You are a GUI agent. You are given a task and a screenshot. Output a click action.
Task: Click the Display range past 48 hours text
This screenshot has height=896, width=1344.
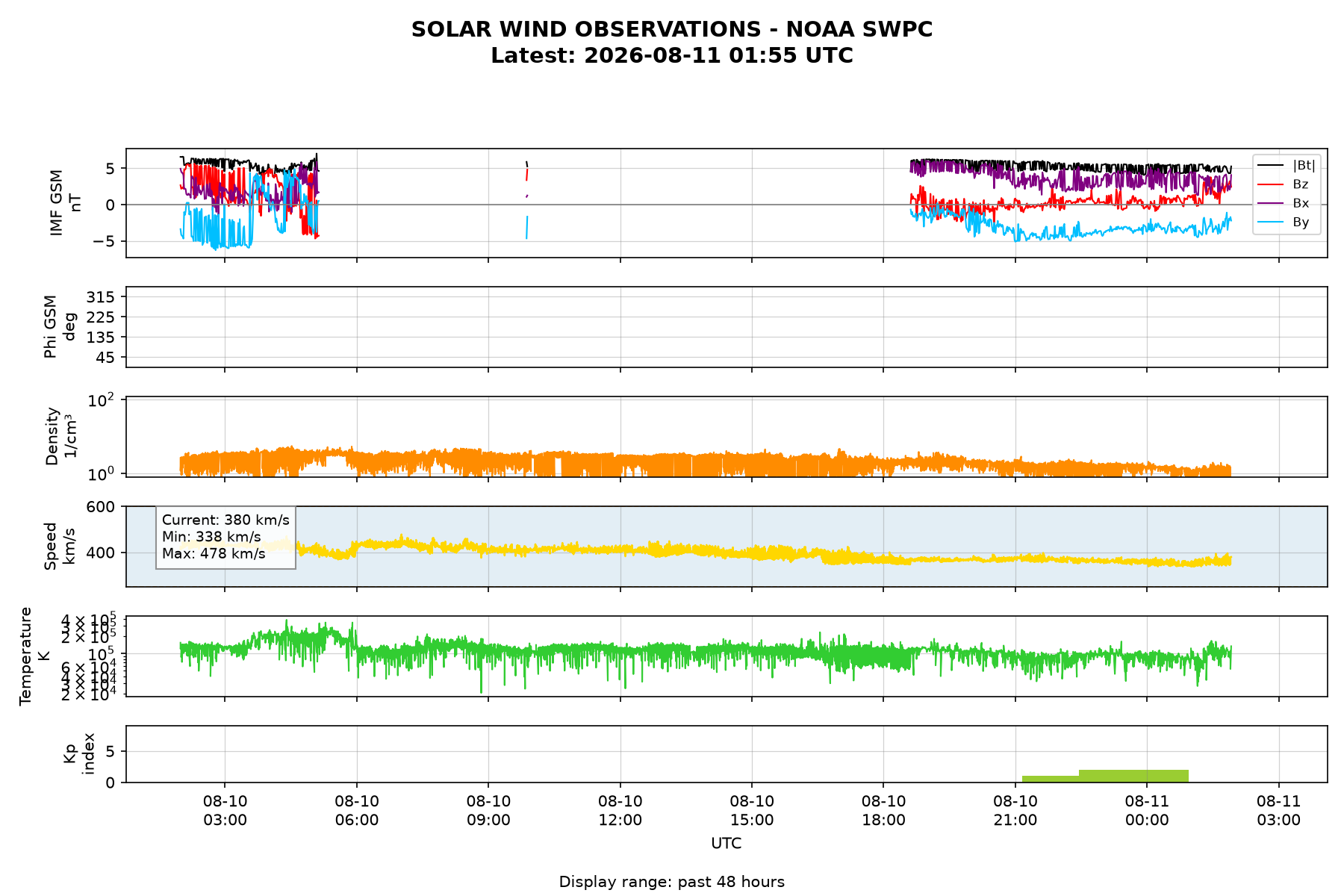tap(672, 882)
